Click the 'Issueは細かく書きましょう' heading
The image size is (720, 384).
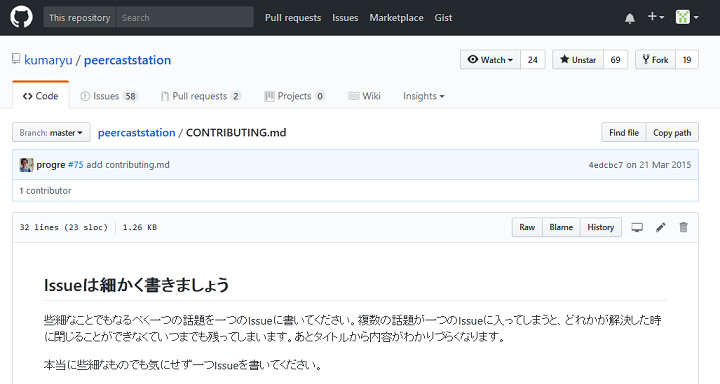coord(136,285)
